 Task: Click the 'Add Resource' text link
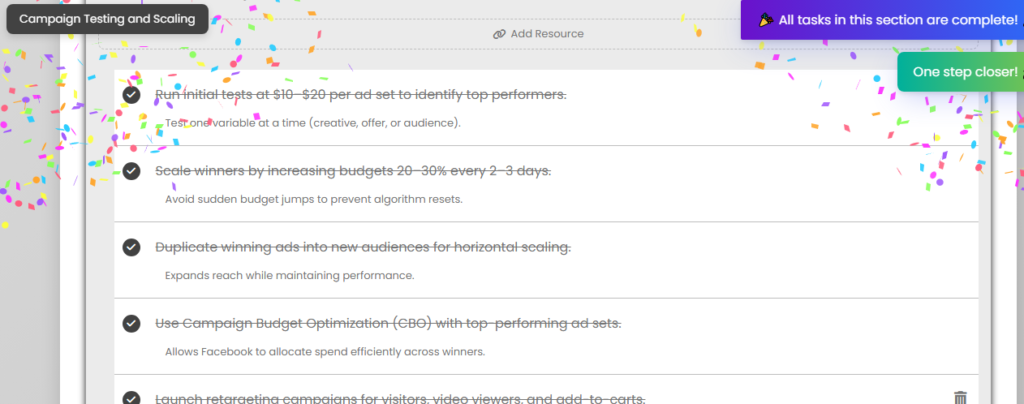(x=547, y=34)
